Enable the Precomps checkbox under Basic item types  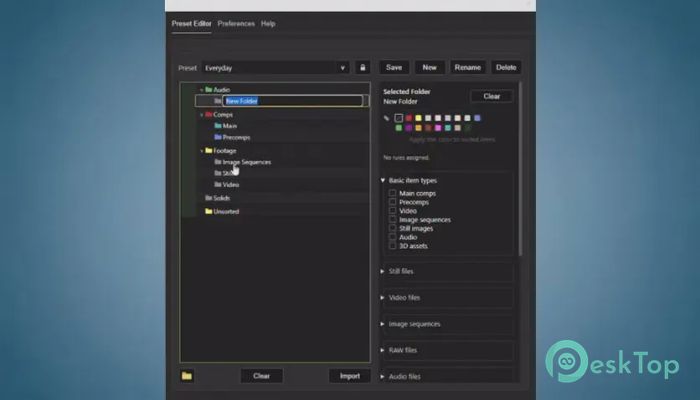point(392,202)
